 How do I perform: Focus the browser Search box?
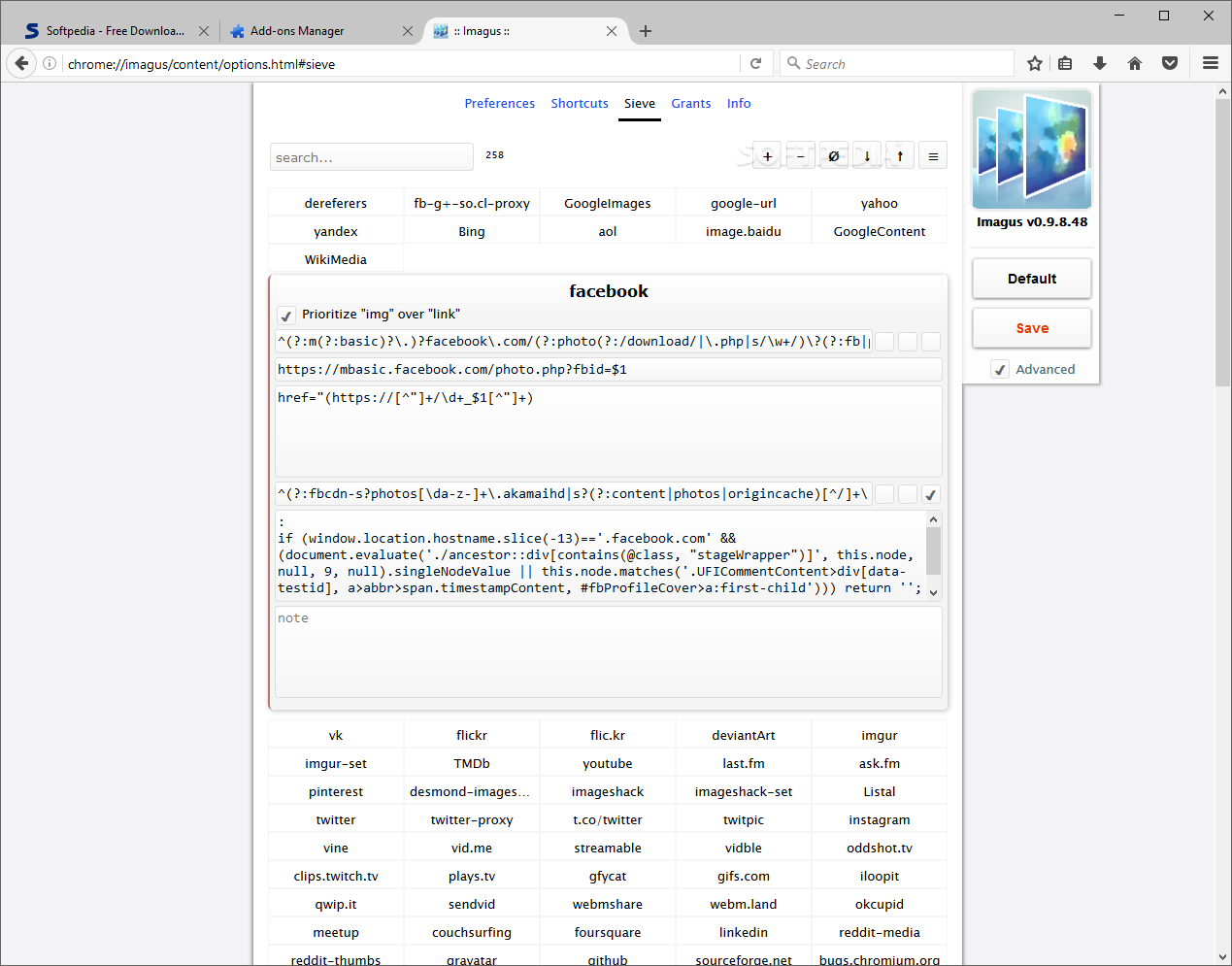(898, 63)
